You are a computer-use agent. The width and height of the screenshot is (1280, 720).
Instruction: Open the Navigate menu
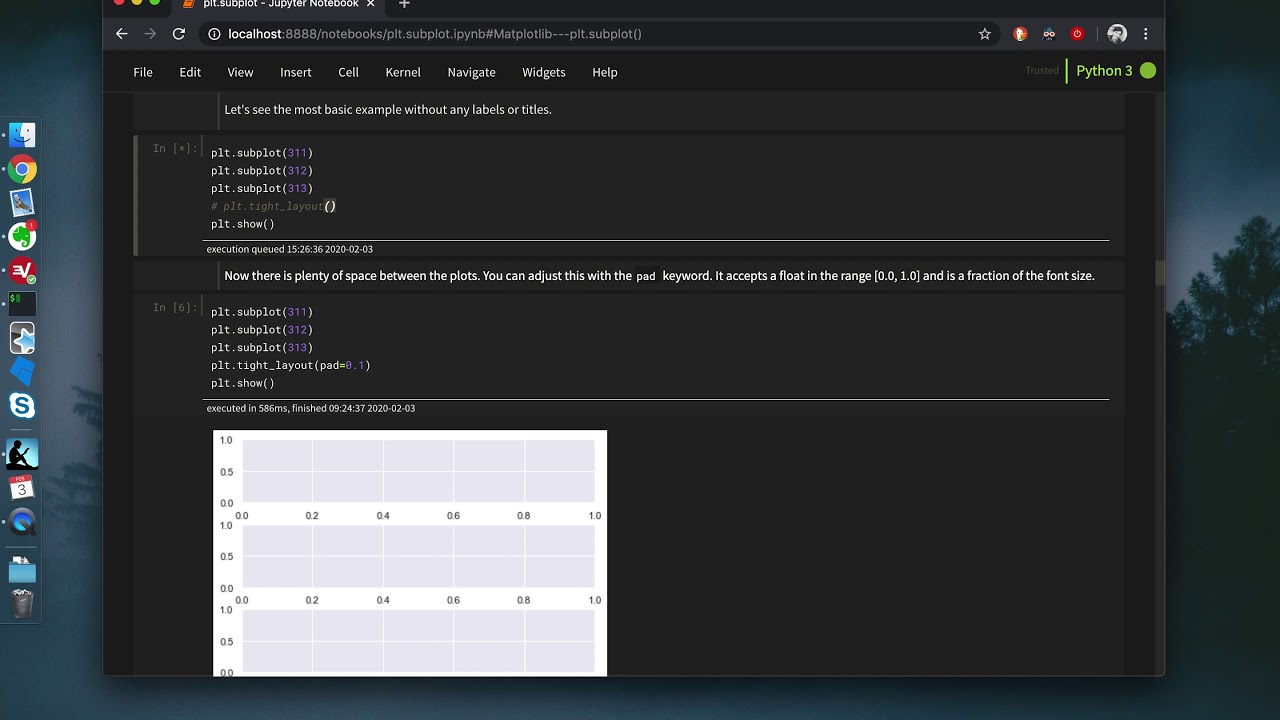pos(471,72)
